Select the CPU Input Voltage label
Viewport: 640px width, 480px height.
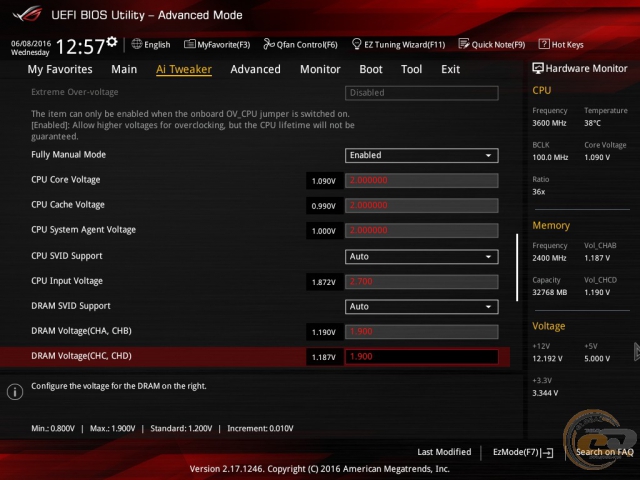coord(67,281)
